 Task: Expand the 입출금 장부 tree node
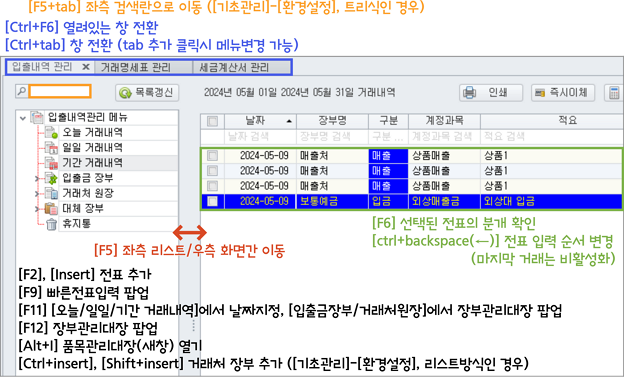[37, 178]
